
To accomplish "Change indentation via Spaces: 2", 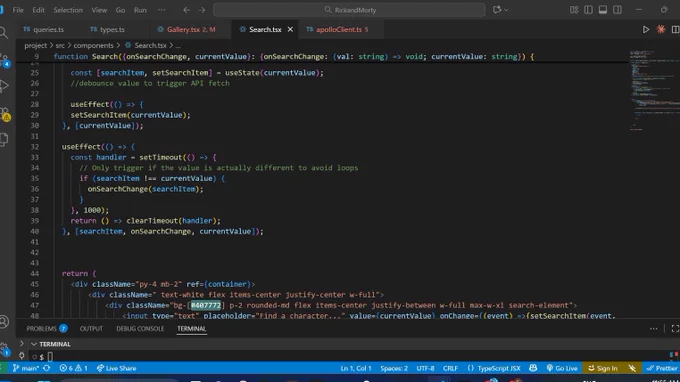I will 394,368.
